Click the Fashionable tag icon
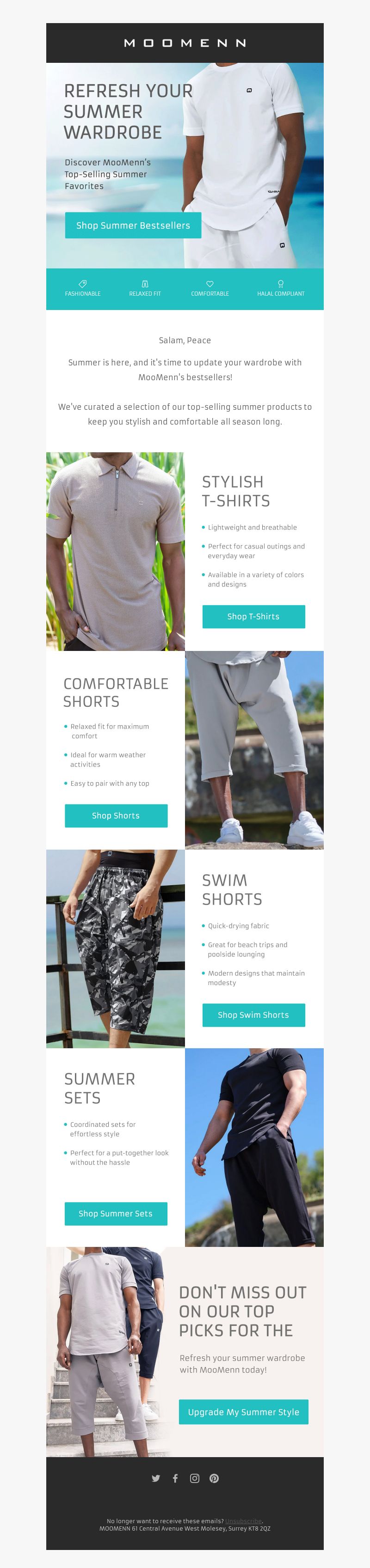Viewport: 370px width, 1568px height. coord(83,284)
